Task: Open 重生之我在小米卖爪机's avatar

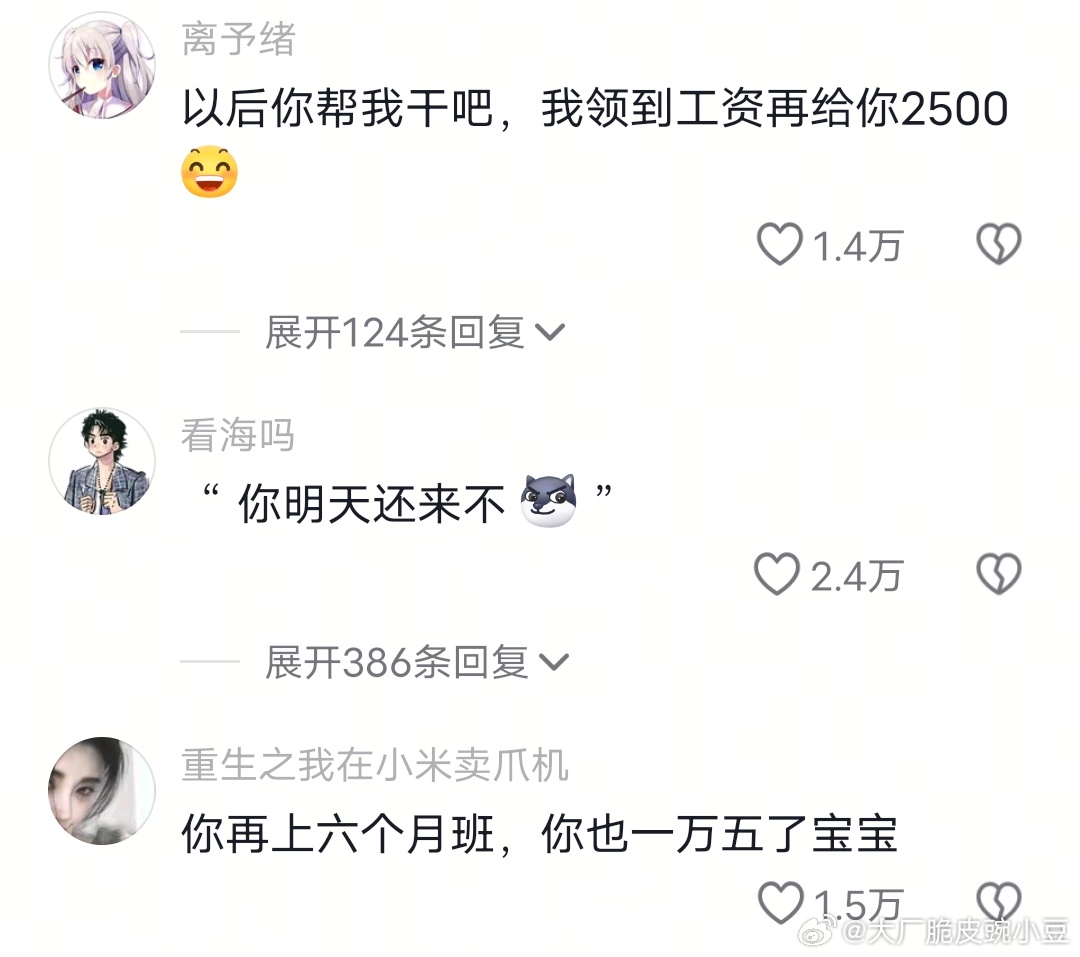Action: coord(102,791)
